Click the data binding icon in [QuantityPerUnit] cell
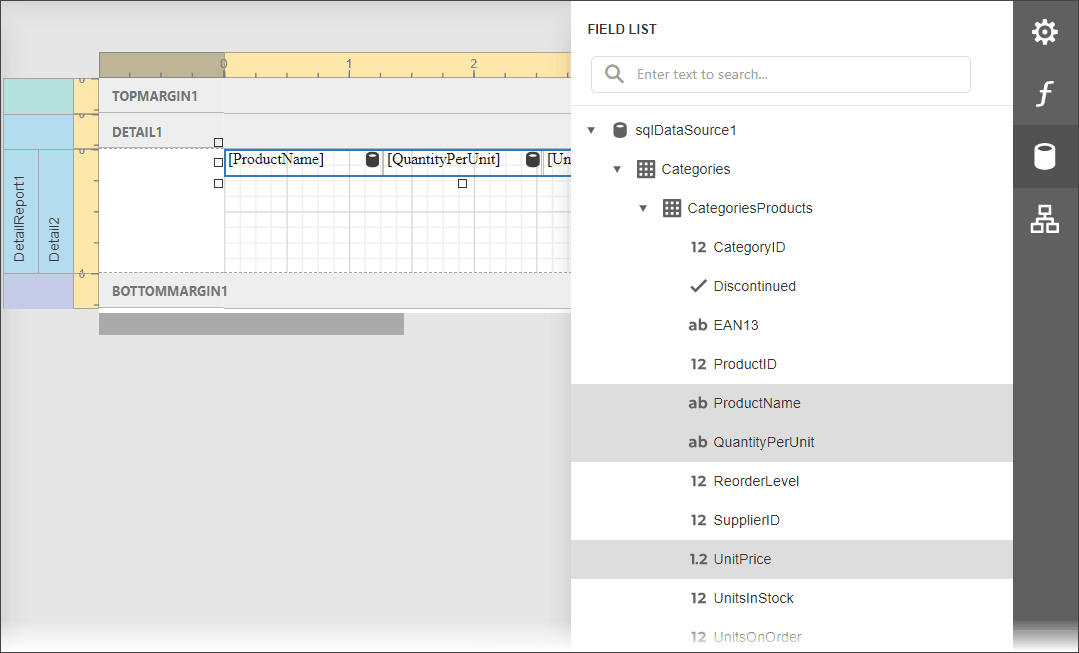This screenshot has width=1079, height=653. (x=530, y=159)
